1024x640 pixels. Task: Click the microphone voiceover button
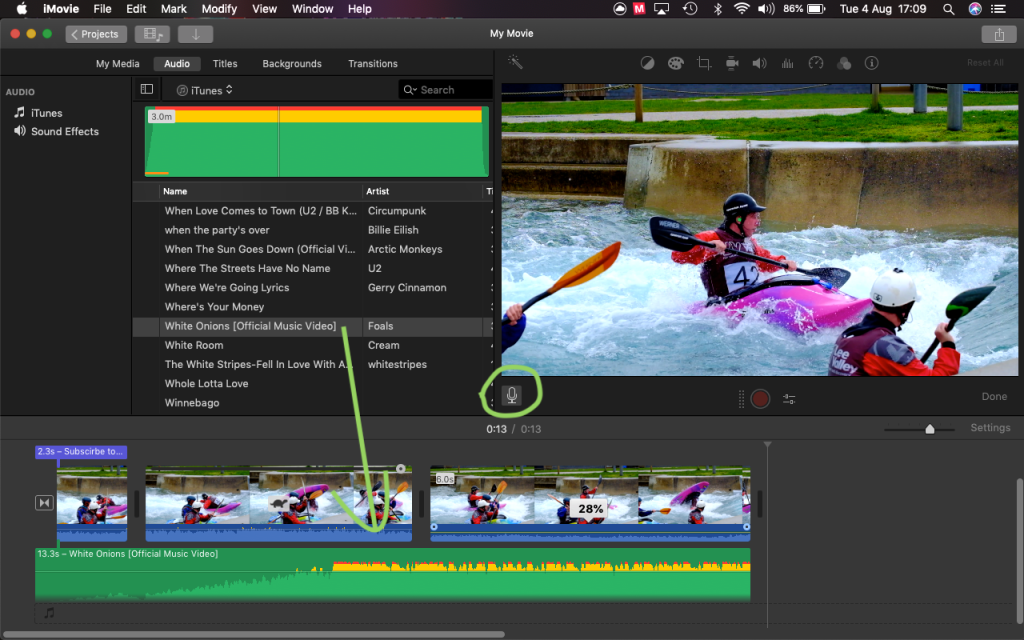pyautogui.click(x=512, y=395)
